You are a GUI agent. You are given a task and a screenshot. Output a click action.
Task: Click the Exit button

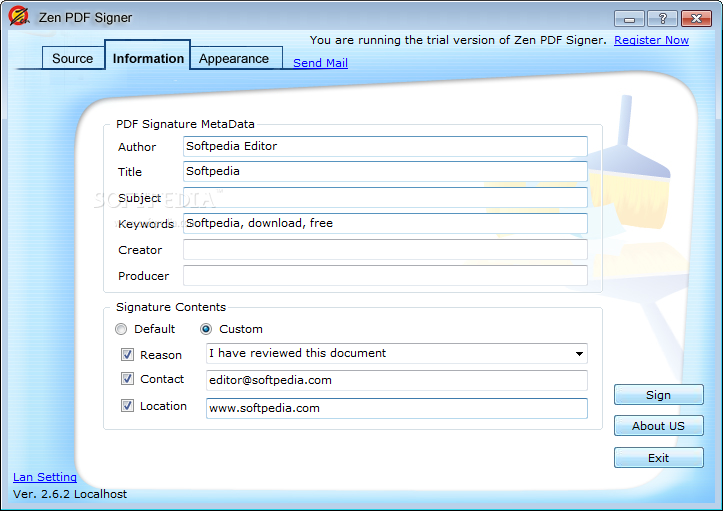658,458
